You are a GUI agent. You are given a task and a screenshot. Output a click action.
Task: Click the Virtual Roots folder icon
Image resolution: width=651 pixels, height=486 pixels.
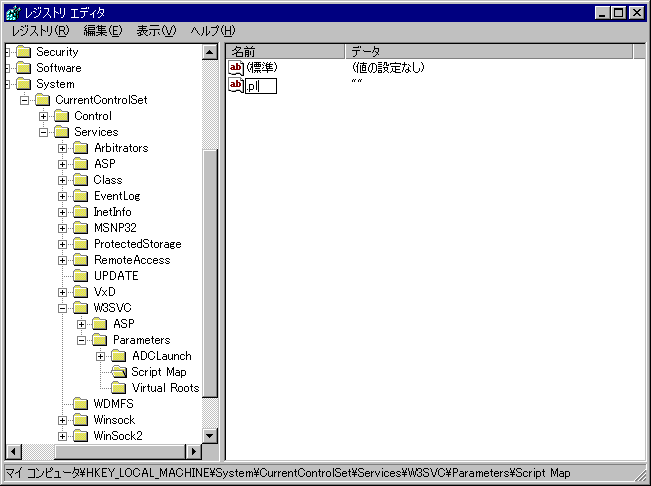tap(119, 388)
